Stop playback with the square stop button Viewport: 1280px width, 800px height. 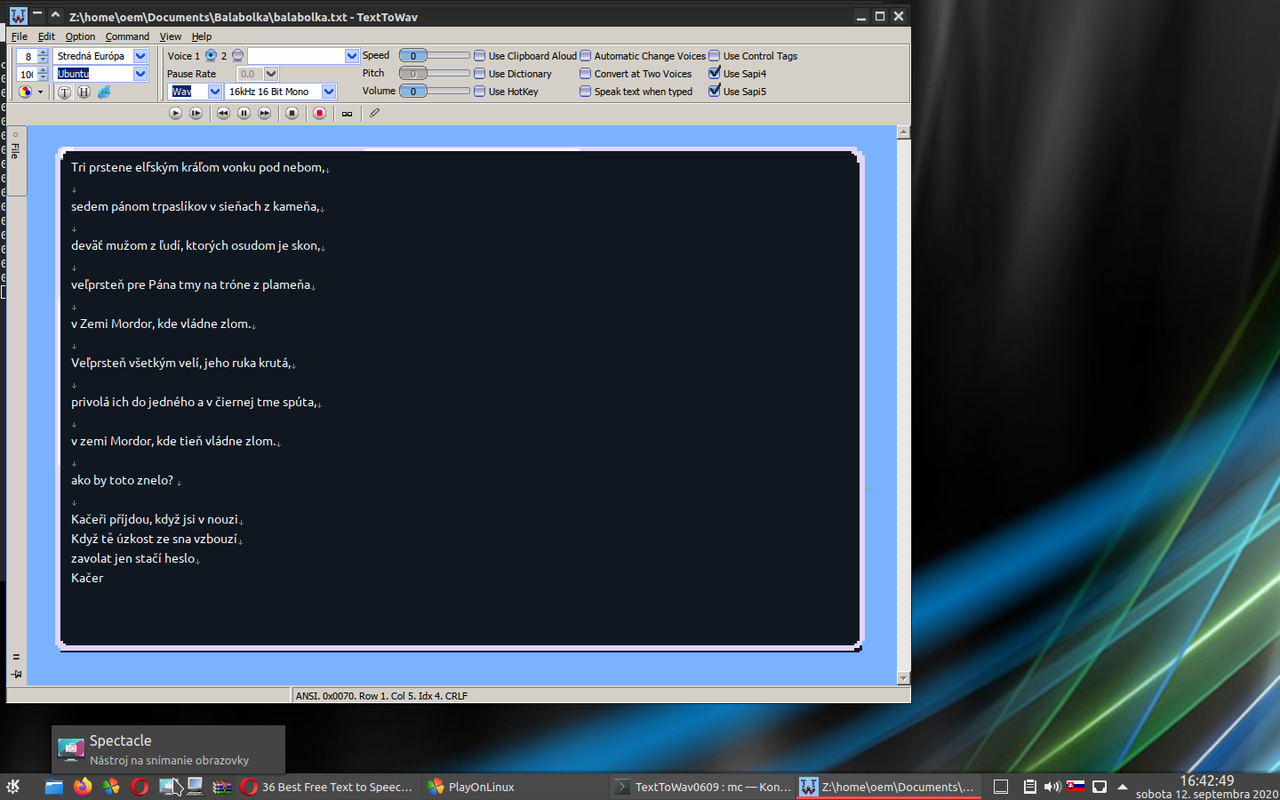tap(292, 114)
